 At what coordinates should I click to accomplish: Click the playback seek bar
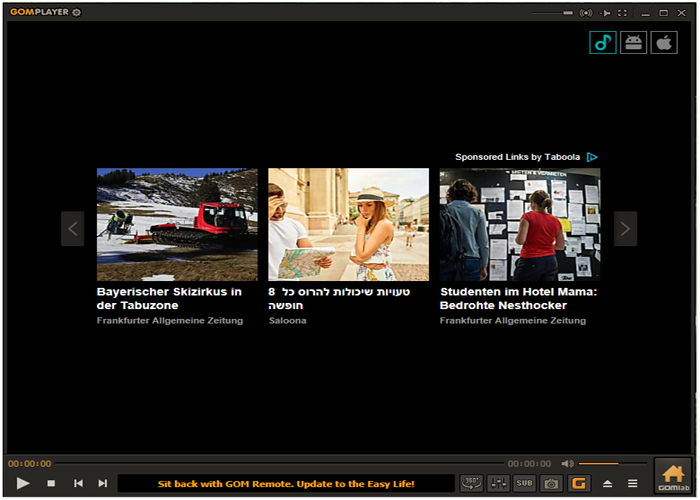(279, 463)
